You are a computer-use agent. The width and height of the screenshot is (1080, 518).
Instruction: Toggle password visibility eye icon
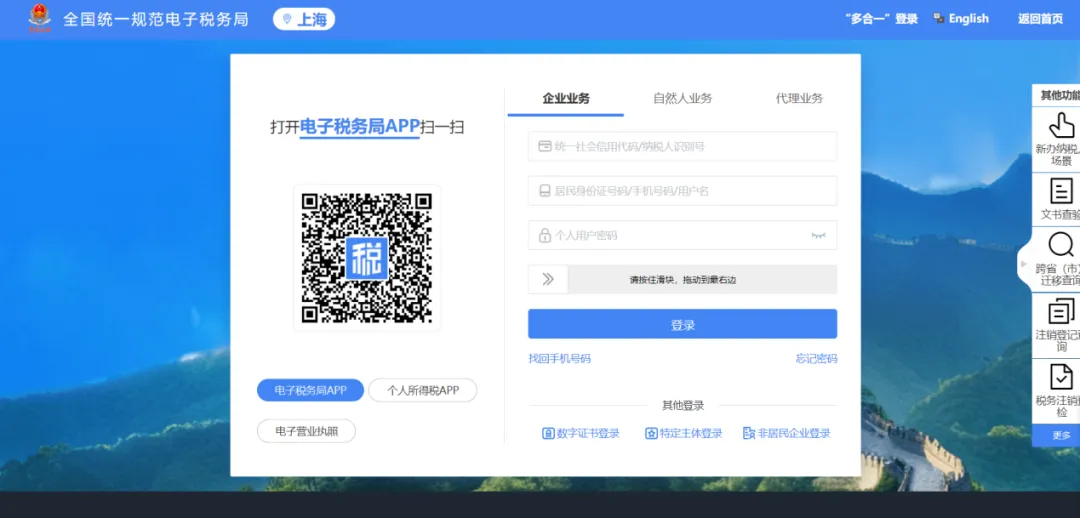[x=818, y=236]
